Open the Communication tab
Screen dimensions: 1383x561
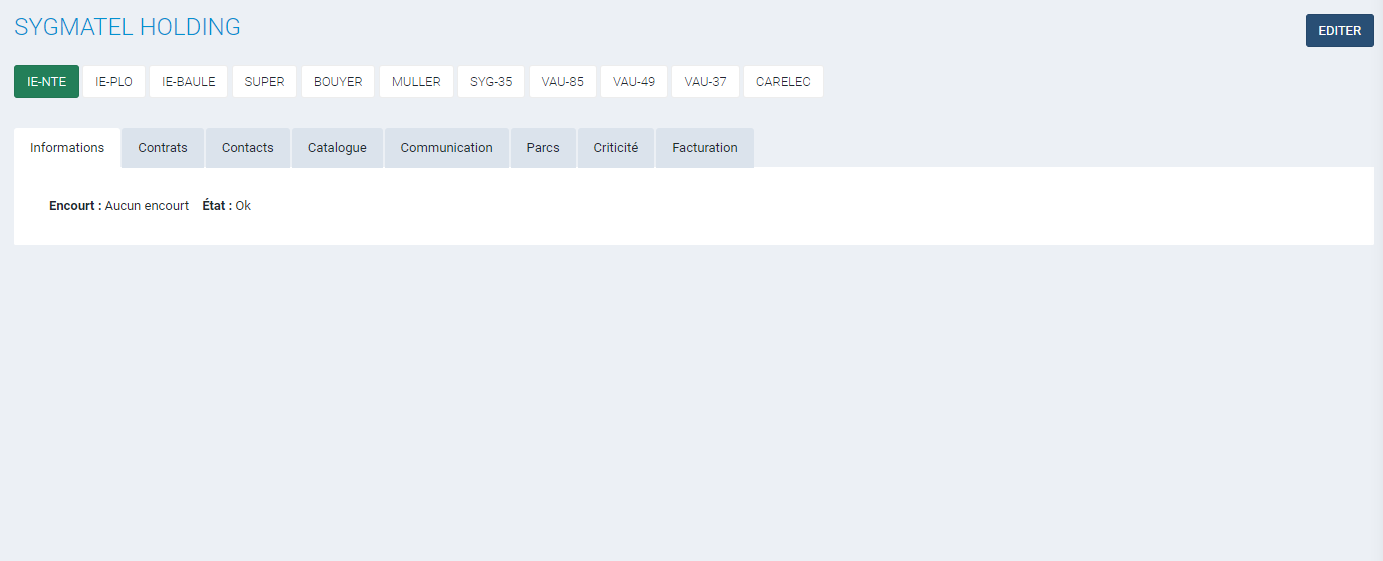tap(446, 148)
